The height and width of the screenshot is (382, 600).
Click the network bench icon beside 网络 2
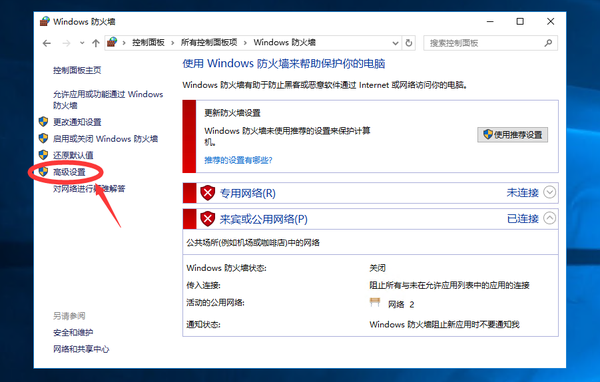[x=375, y=302]
